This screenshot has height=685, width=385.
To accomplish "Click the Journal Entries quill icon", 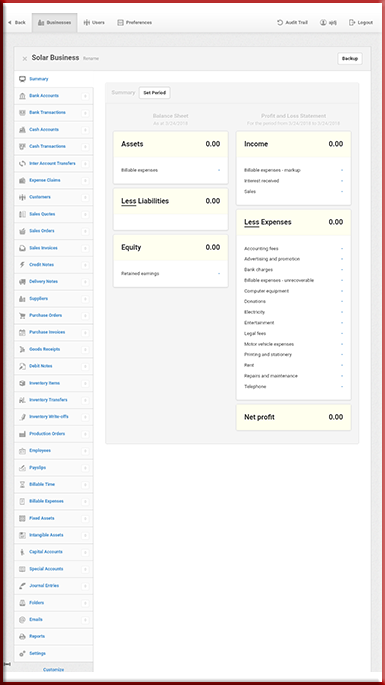I will point(22,586).
